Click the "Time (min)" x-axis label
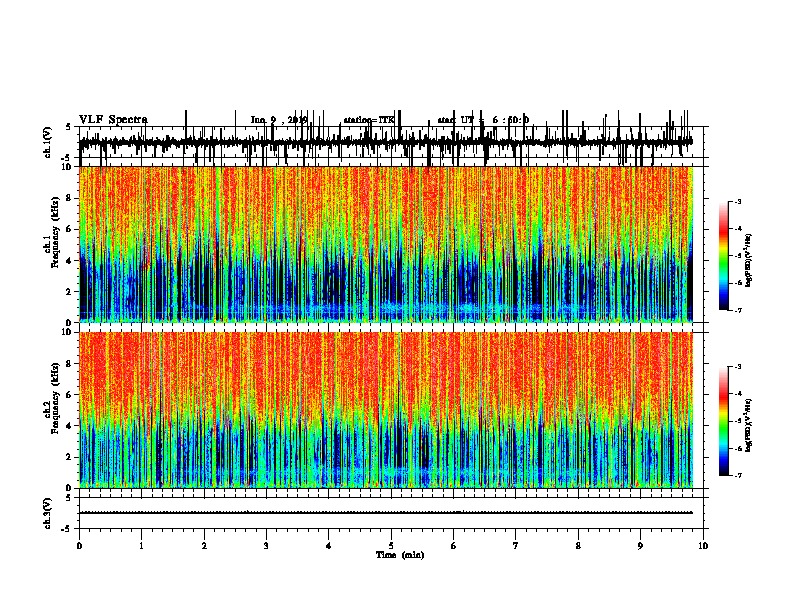This screenshot has height=612, width=792. [400, 555]
